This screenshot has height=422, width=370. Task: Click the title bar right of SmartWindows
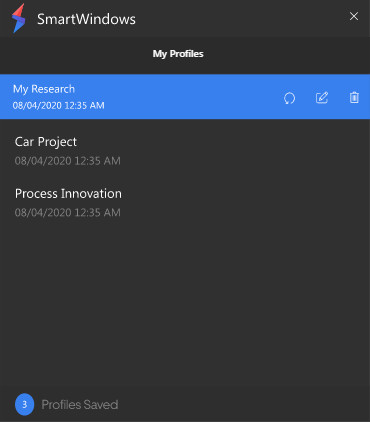pyautogui.click(x=240, y=18)
